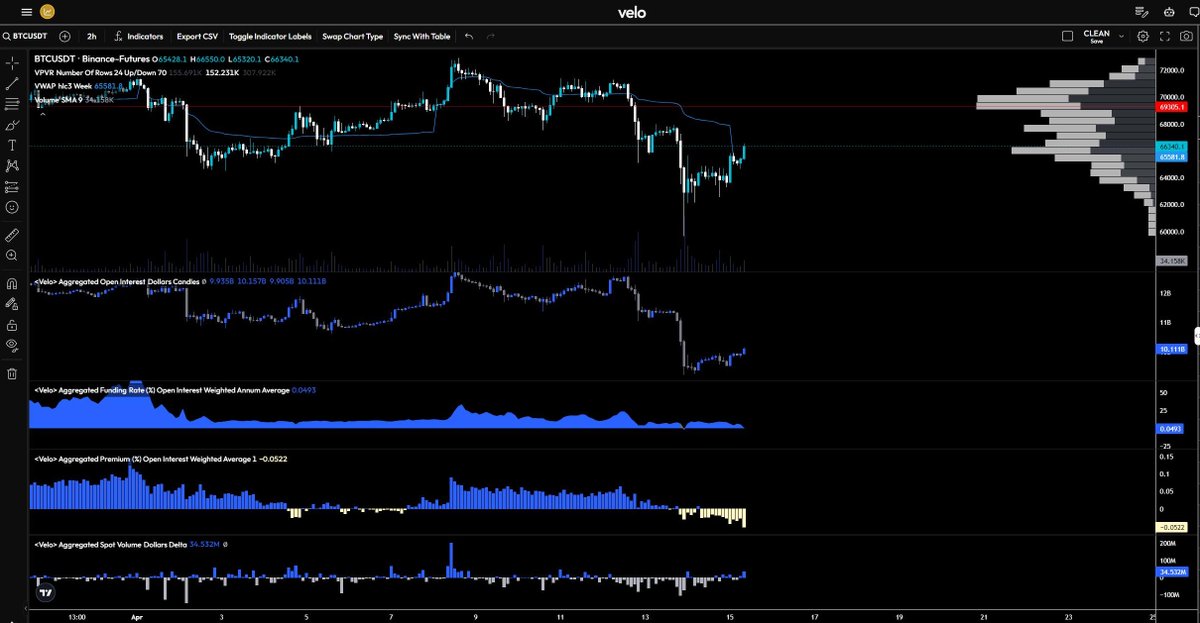The width and height of the screenshot is (1200, 623).
Task: Redo the last chart action
Action: tap(490, 36)
